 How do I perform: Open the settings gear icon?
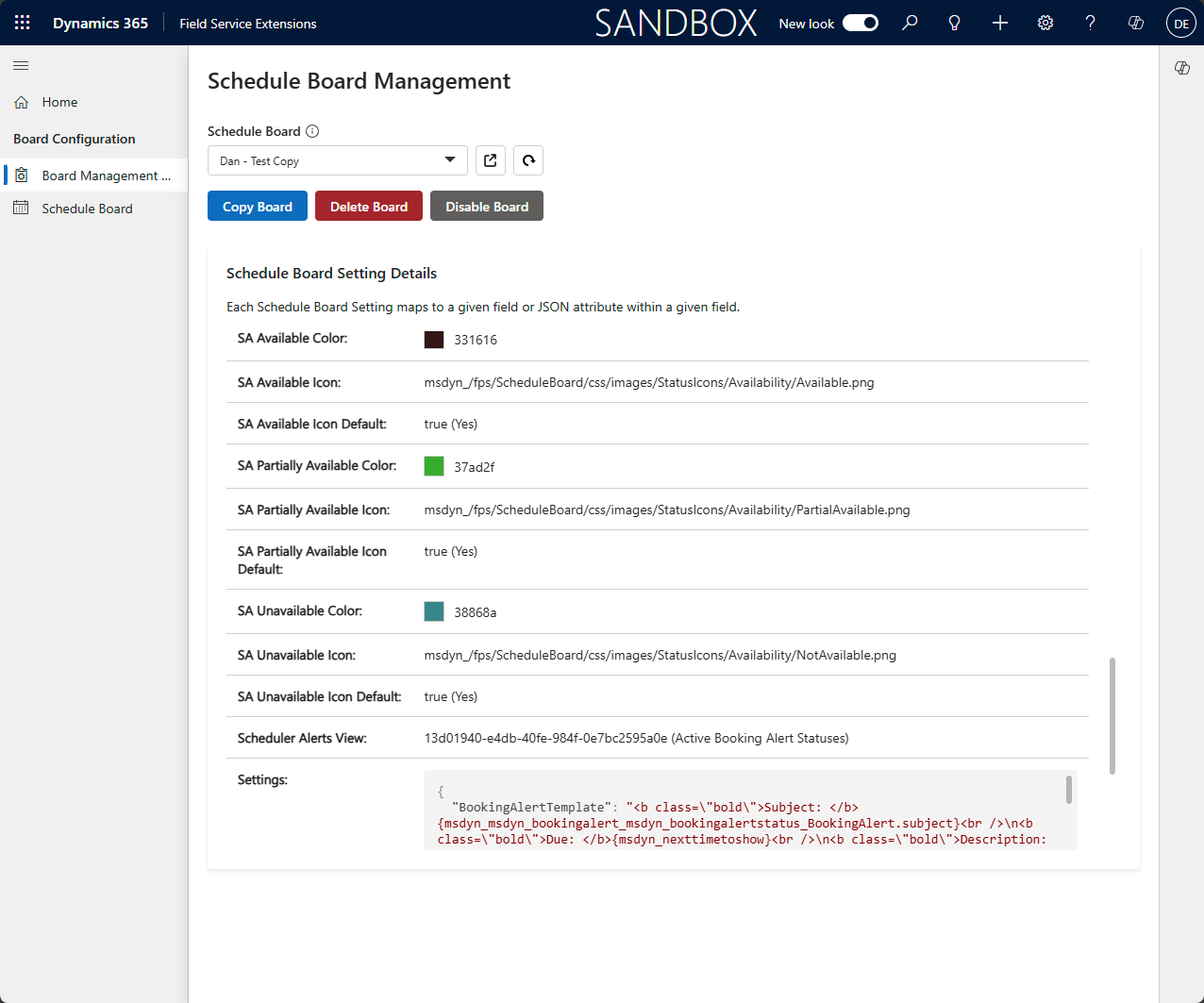[1045, 23]
